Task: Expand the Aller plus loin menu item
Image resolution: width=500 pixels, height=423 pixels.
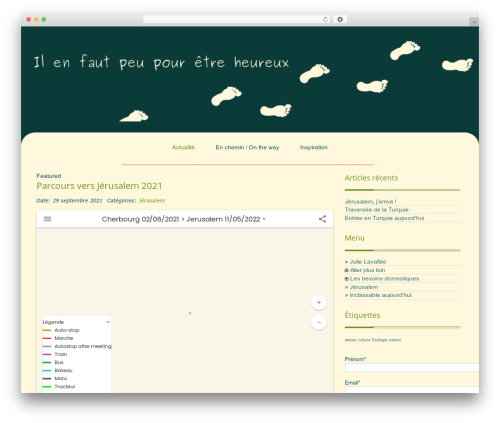Action: [347, 270]
